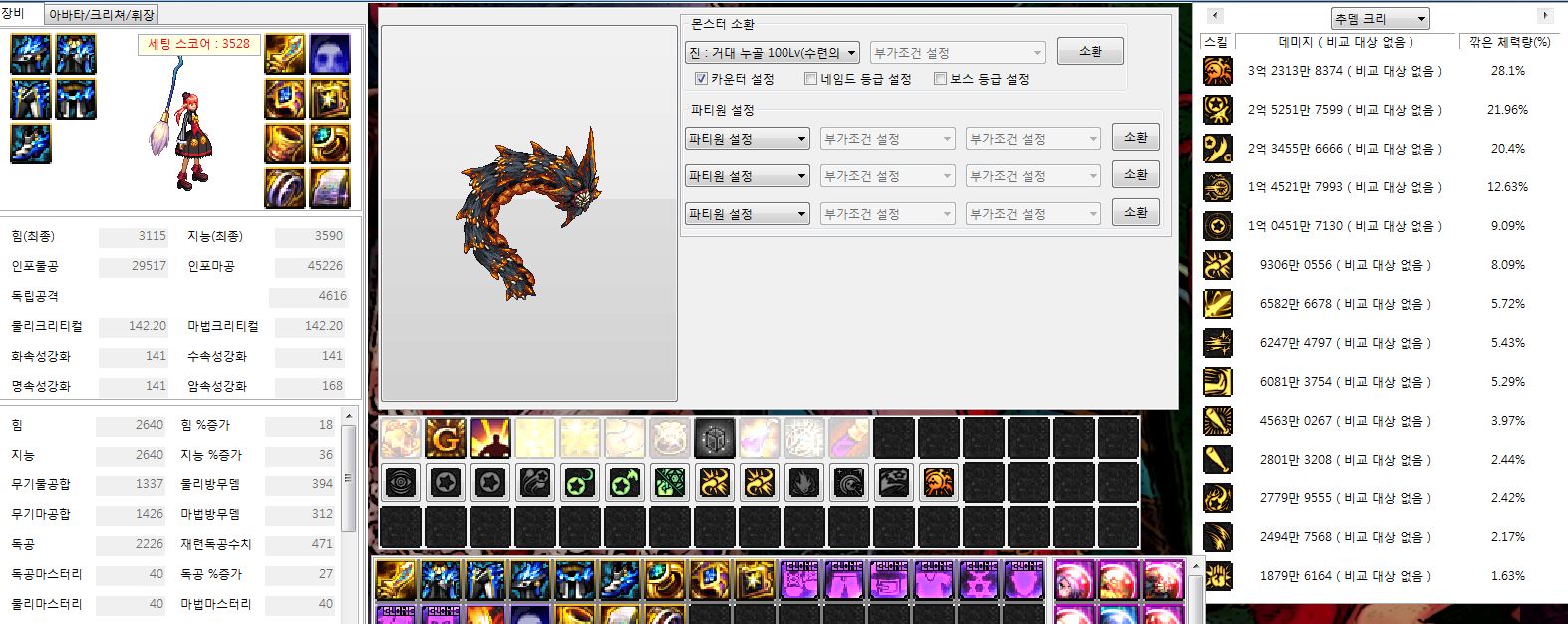
Task: Enable the 네임드 등급 설정 checkbox
Action: tap(810, 79)
